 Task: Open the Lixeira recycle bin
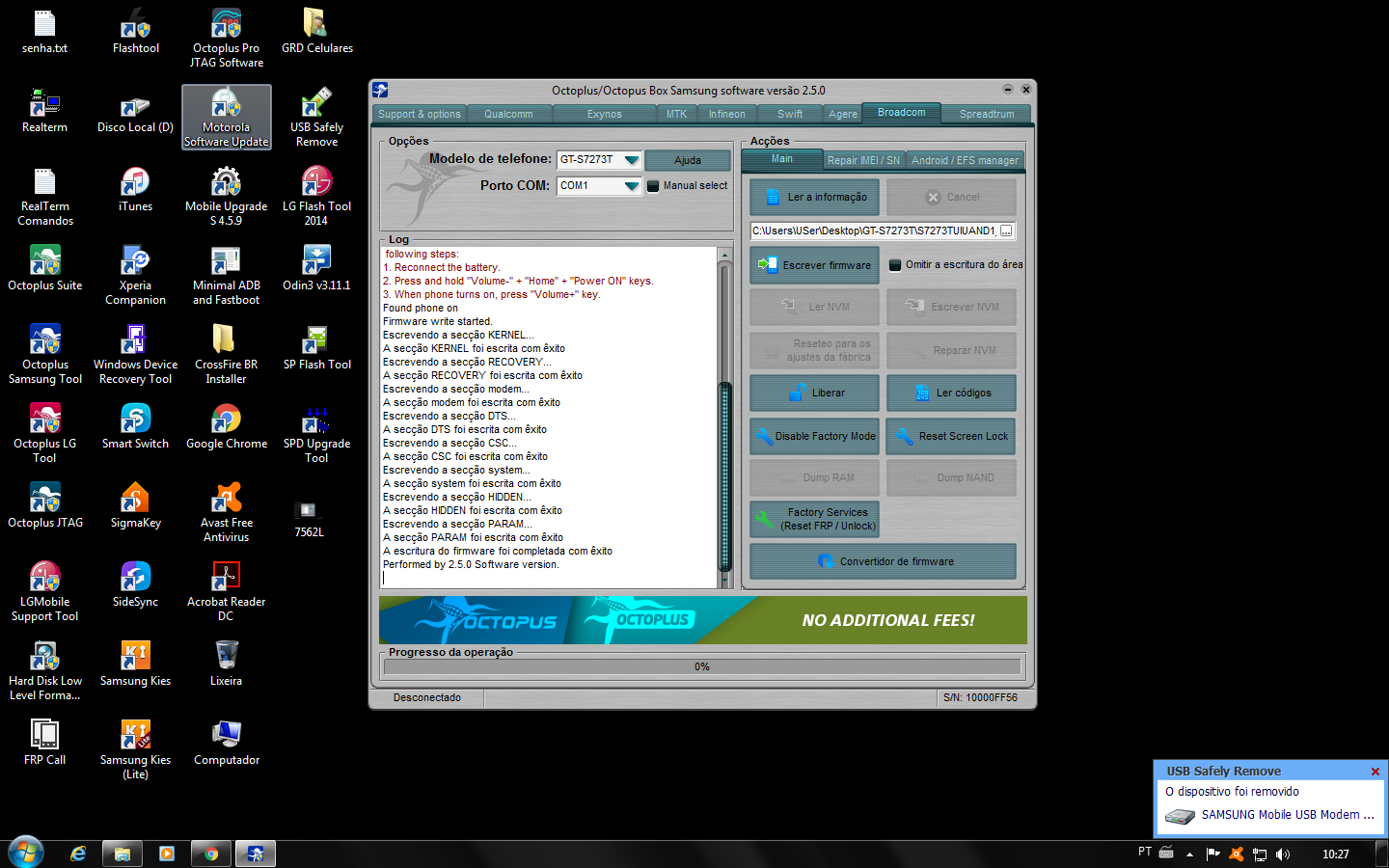pos(226,664)
